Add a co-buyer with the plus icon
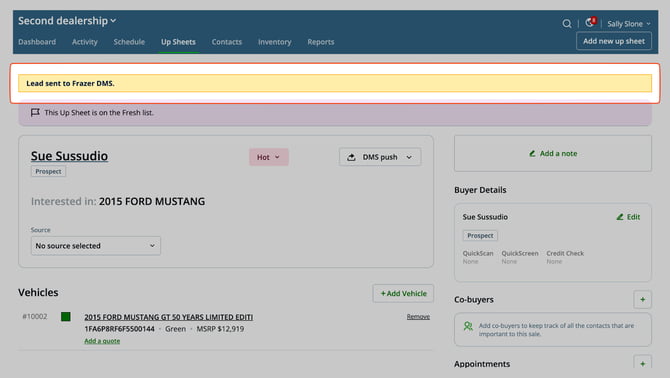 point(643,299)
